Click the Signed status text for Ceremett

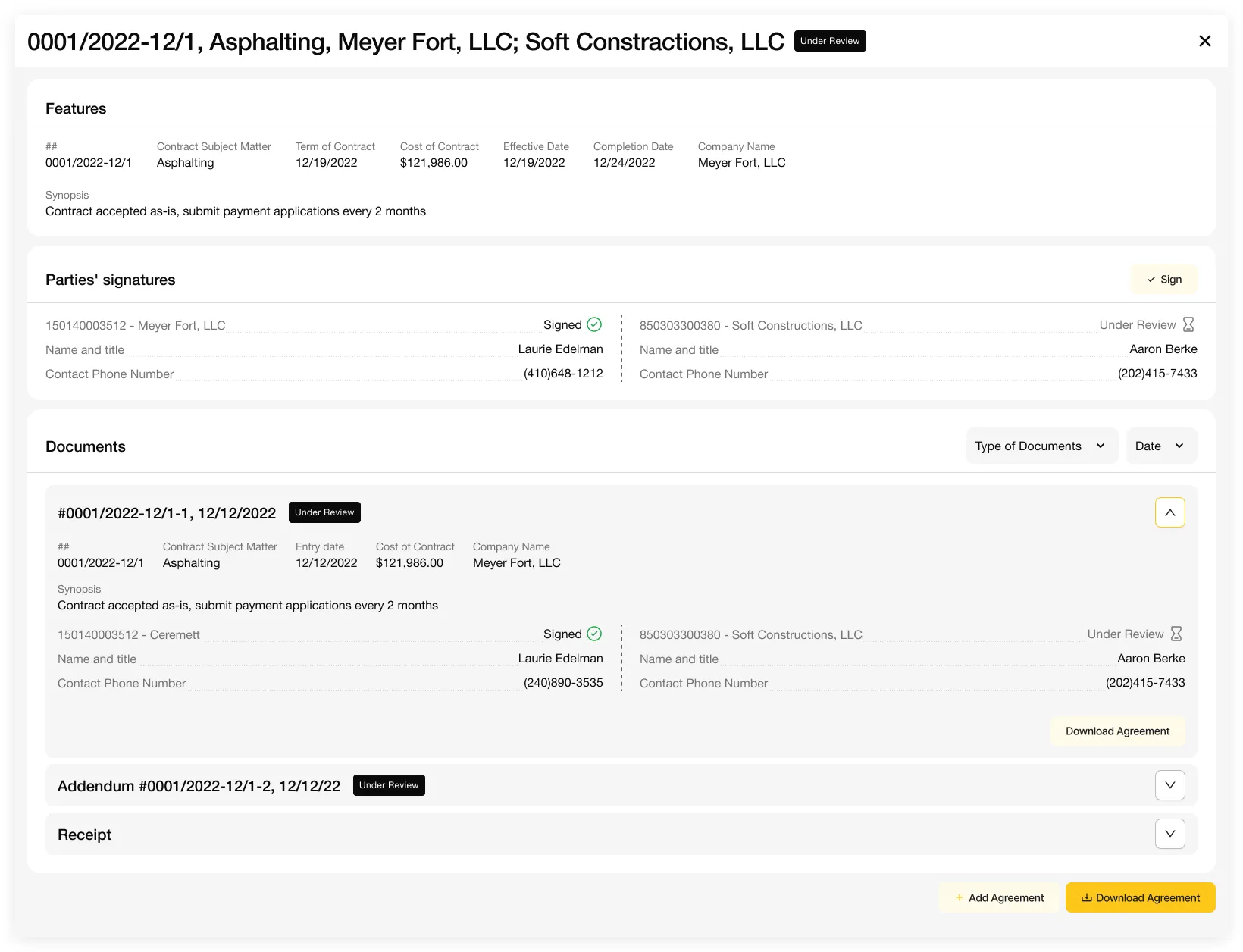(x=562, y=634)
